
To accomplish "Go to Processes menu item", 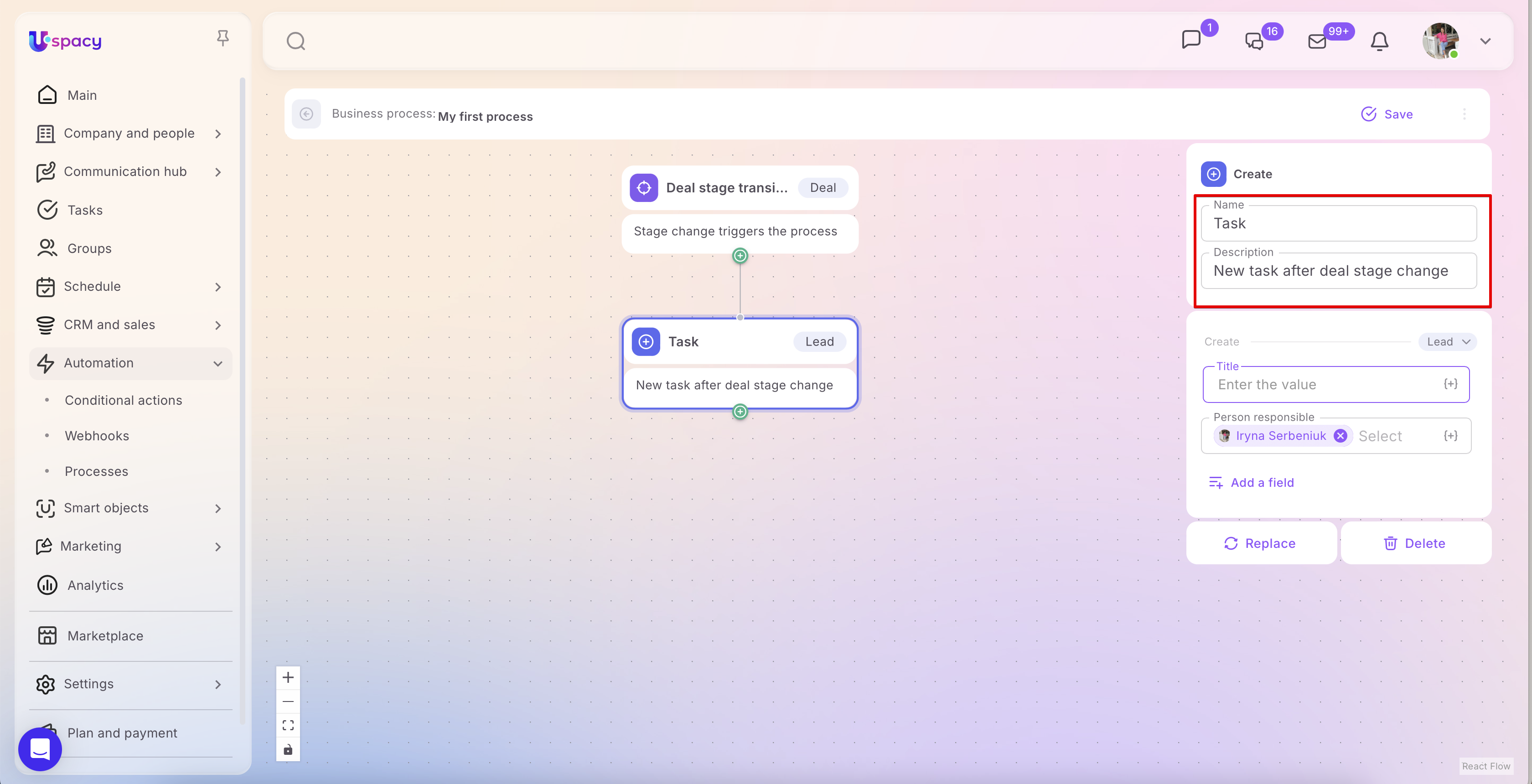I will [96, 471].
